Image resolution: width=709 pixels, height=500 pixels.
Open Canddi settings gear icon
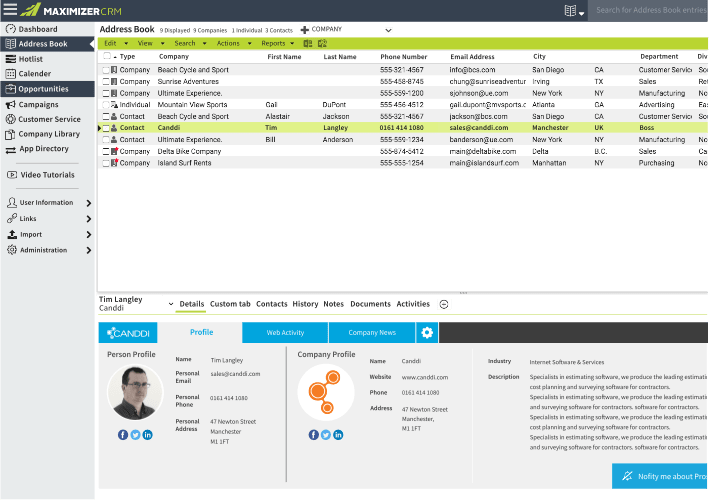point(427,333)
